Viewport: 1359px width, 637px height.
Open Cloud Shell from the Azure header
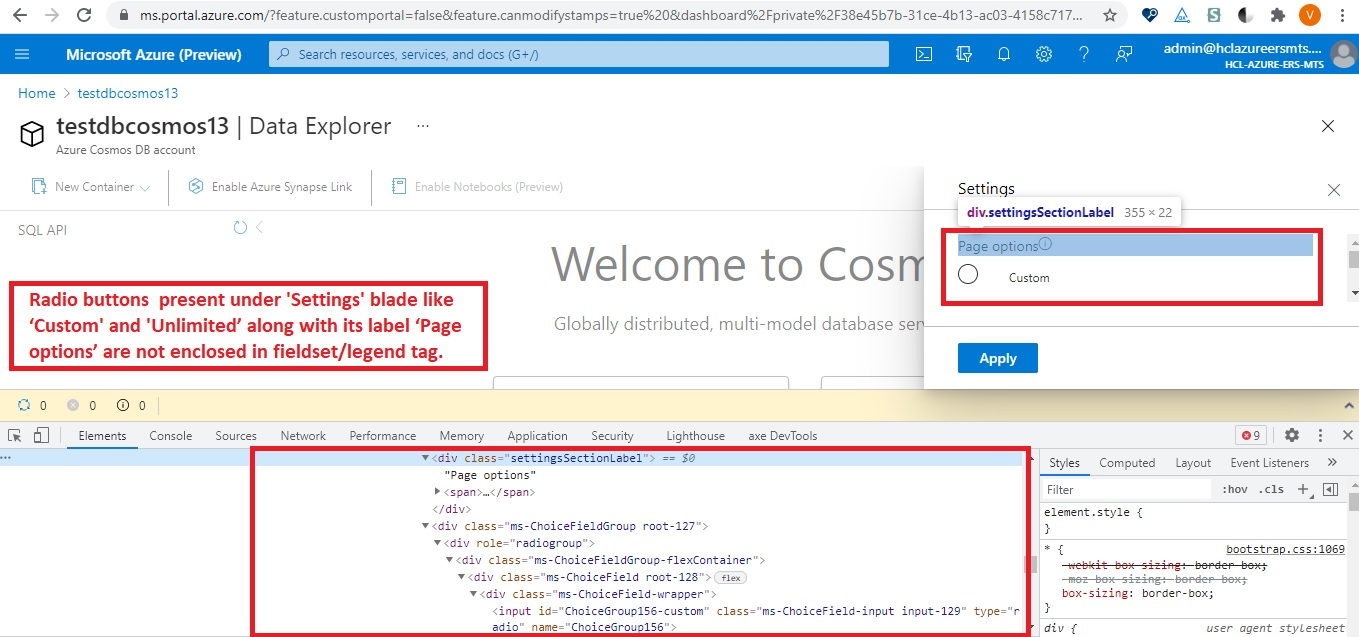point(925,54)
